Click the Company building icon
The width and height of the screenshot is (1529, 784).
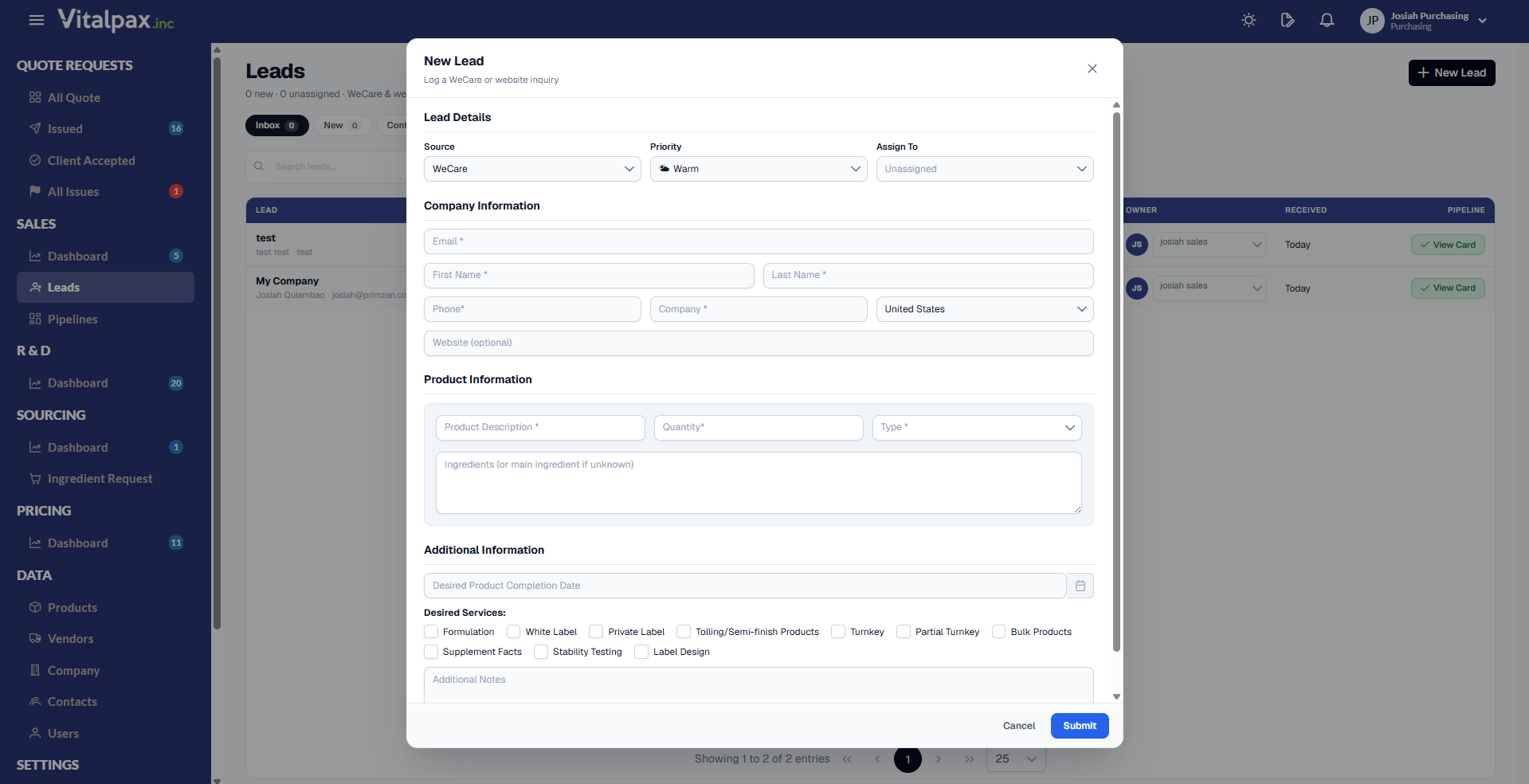pyautogui.click(x=35, y=670)
